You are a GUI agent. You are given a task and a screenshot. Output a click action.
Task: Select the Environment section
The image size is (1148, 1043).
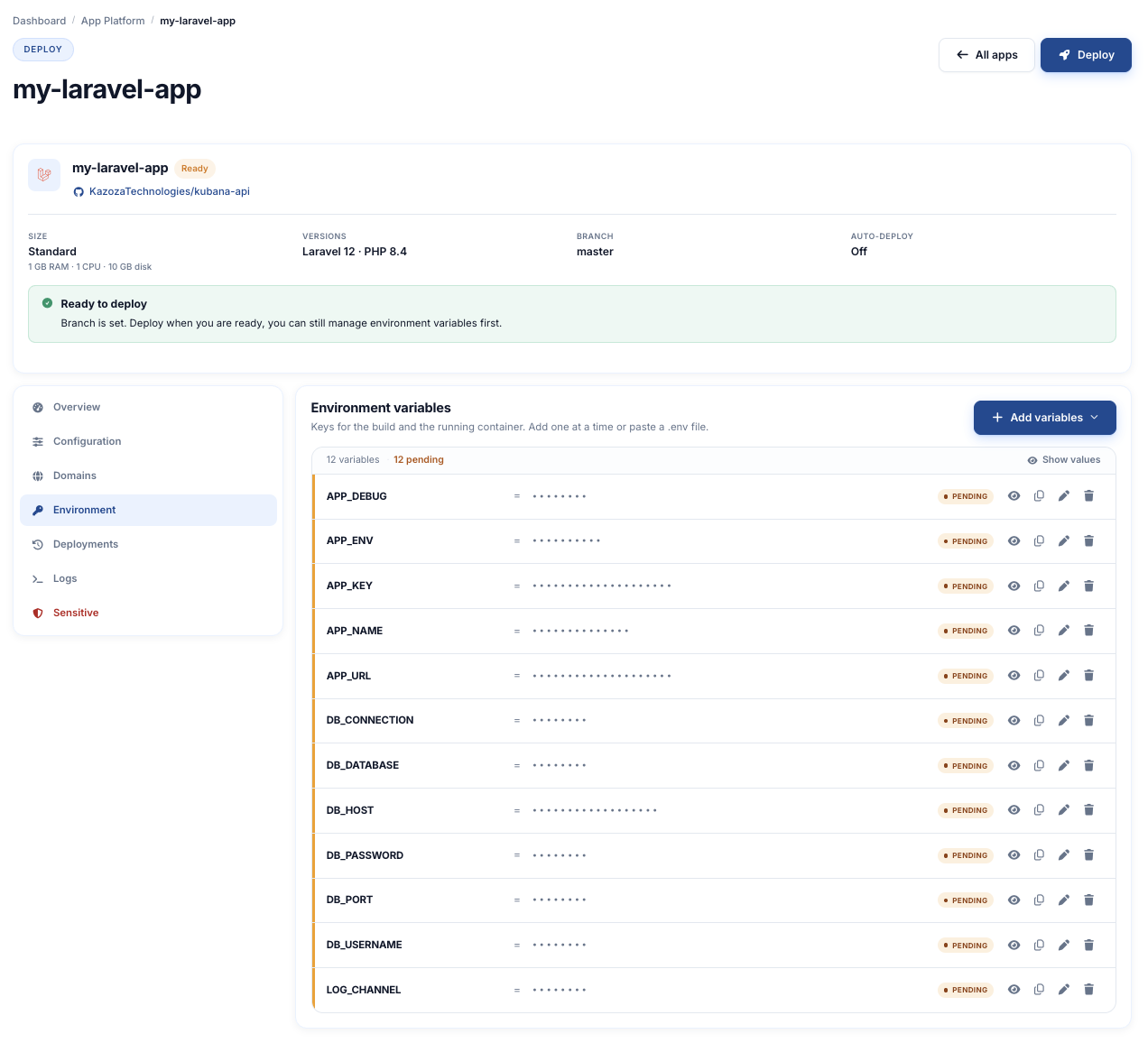point(148,511)
